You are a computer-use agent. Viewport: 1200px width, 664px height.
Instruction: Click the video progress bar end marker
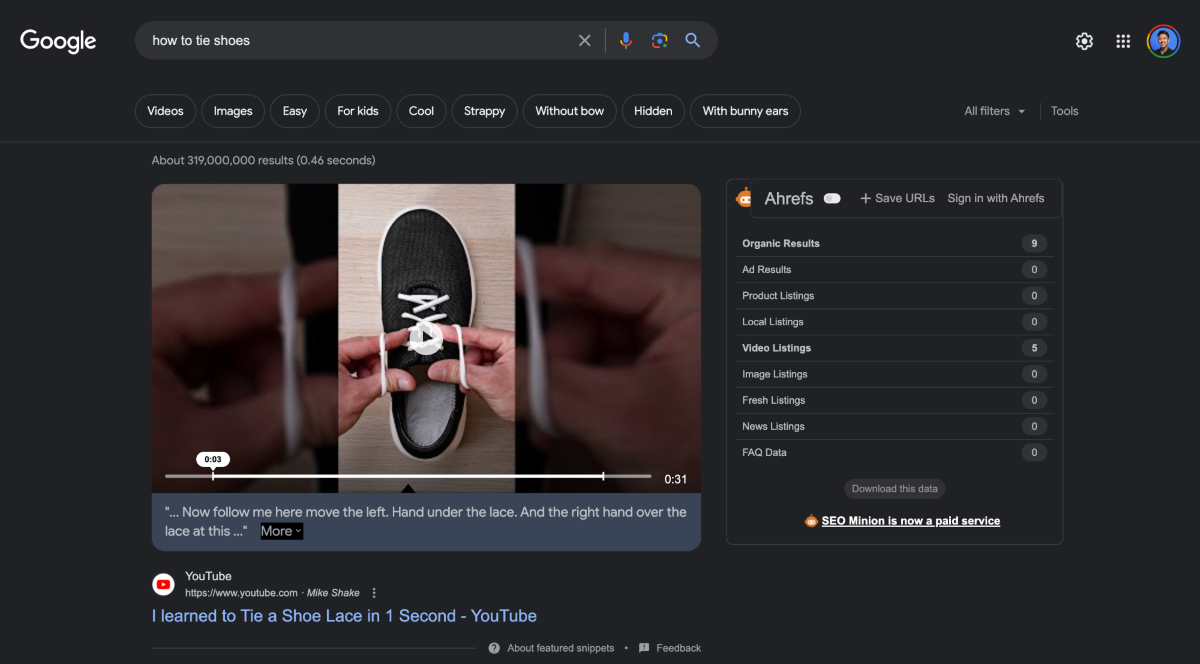pyautogui.click(x=603, y=476)
